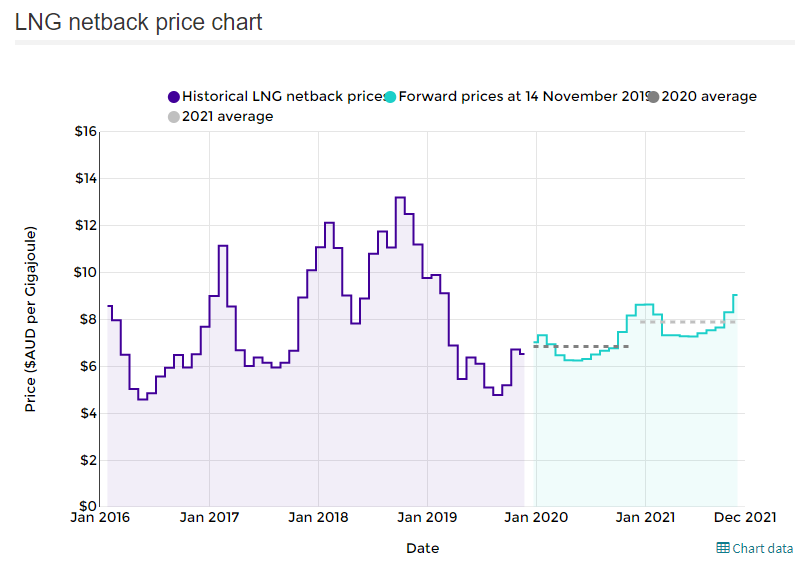
Task: Toggle the Historical LNG netback prices series label
Action: [x=283, y=97]
